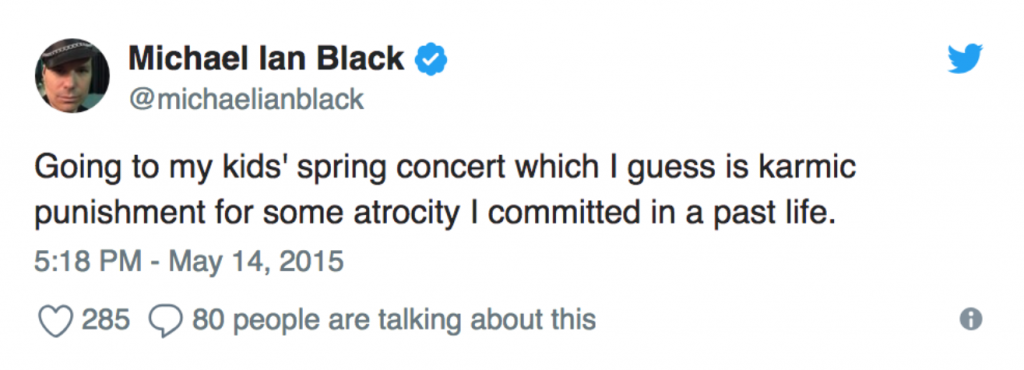
Task: Open the @michaelianblack handle link
Action: pos(246,99)
